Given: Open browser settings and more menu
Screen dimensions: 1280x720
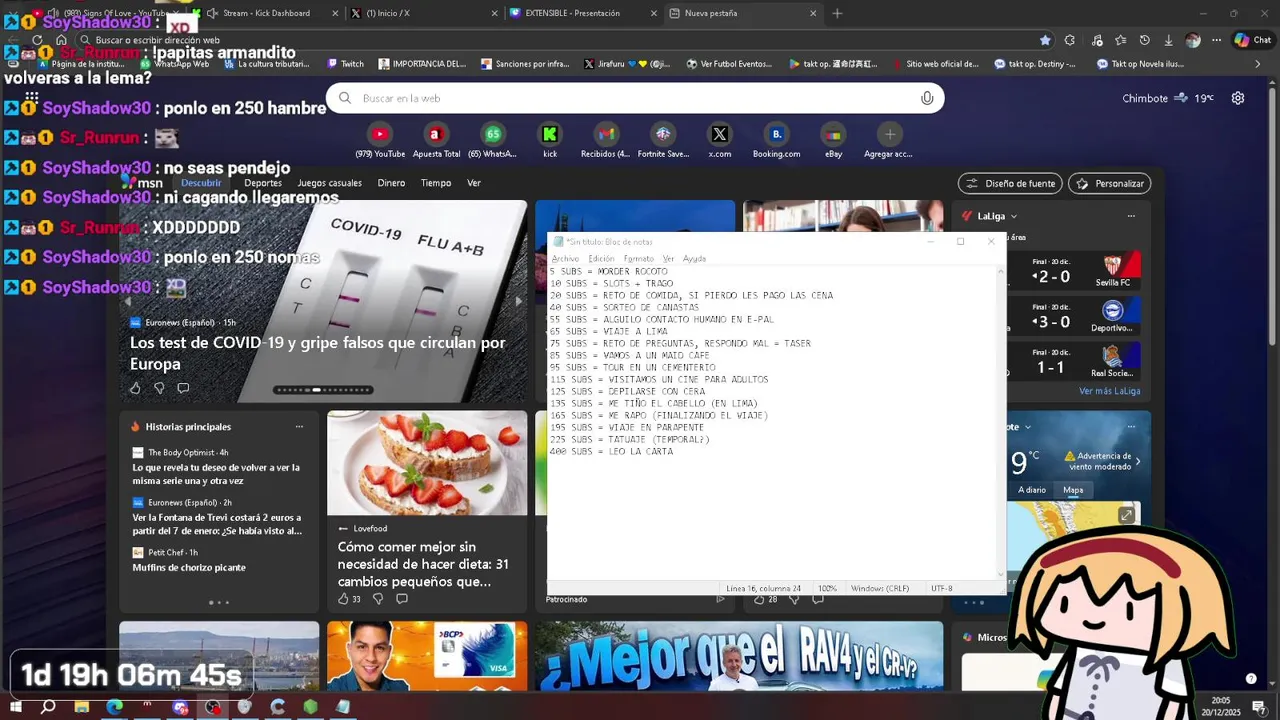Looking at the screenshot, I should tap(1217, 40).
